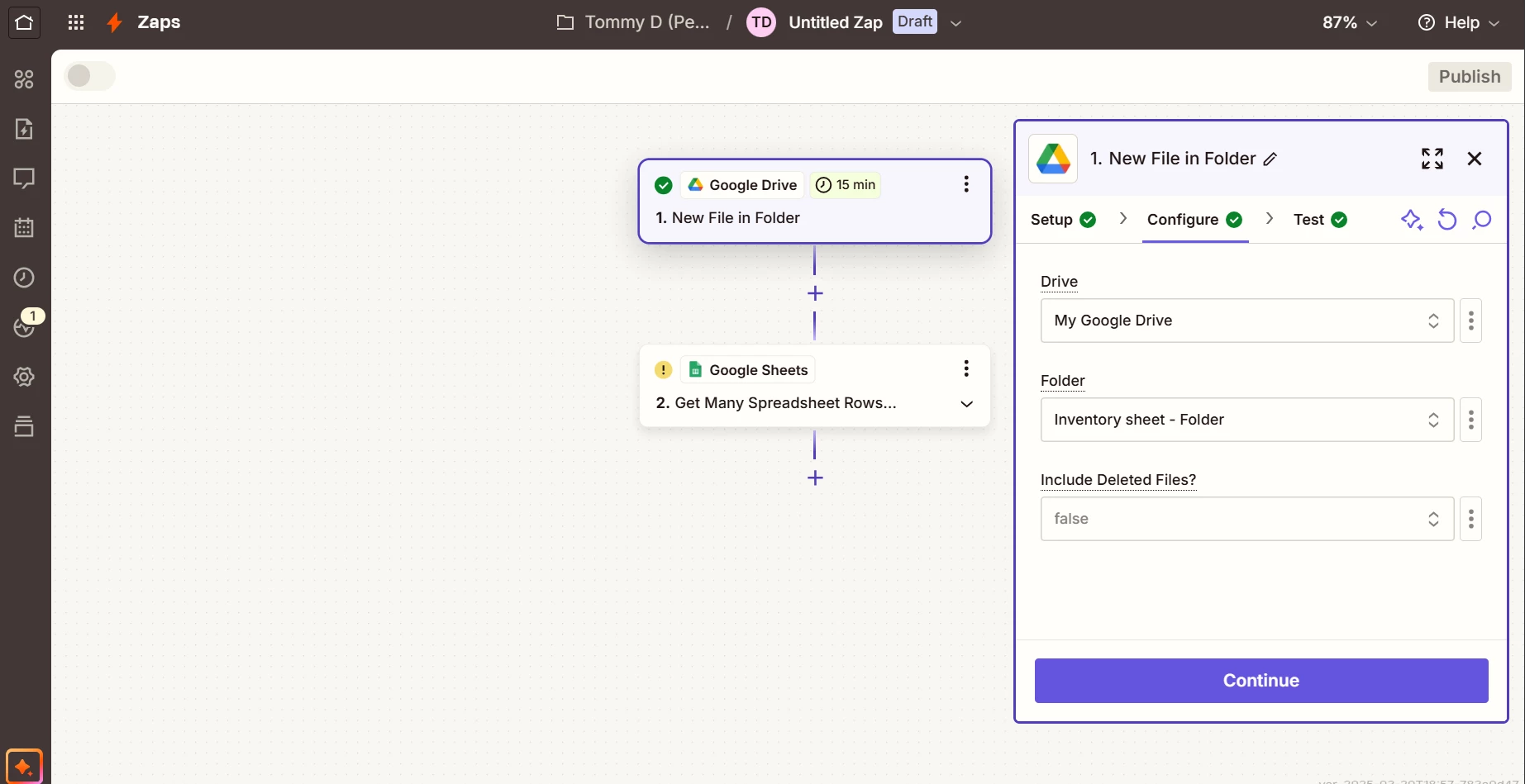Open the assets icon in the sidebar
Viewport: 1525px width, 784px height.
tap(24, 79)
